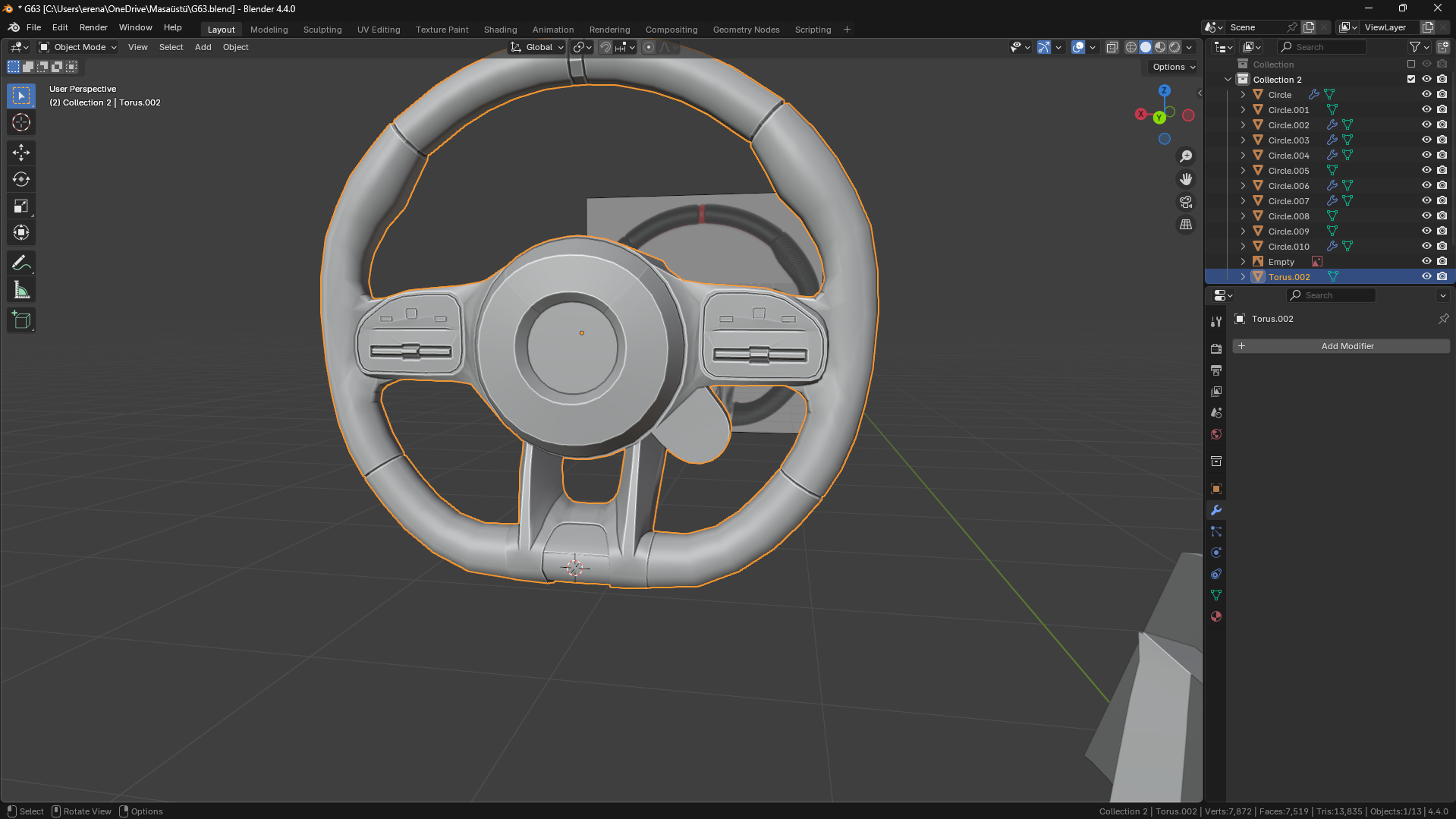Activate the Move tool

click(21, 153)
